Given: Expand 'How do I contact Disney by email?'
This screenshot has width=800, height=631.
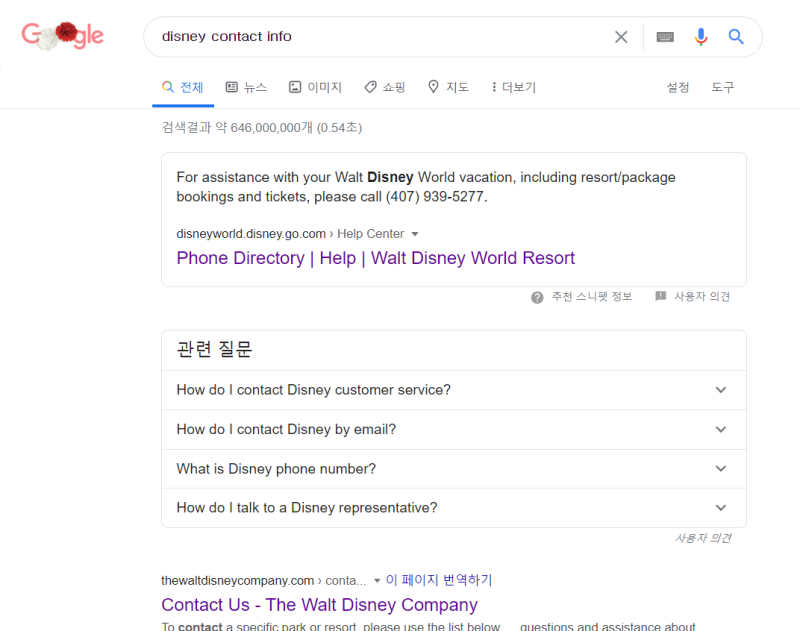Looking at the screenshot, I should click(x=454, y=430).
